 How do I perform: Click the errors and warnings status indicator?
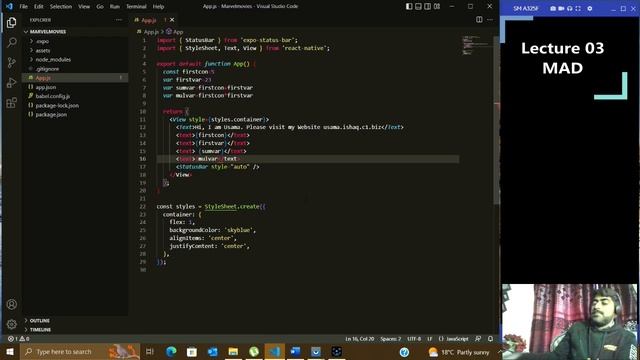(19, 339)
